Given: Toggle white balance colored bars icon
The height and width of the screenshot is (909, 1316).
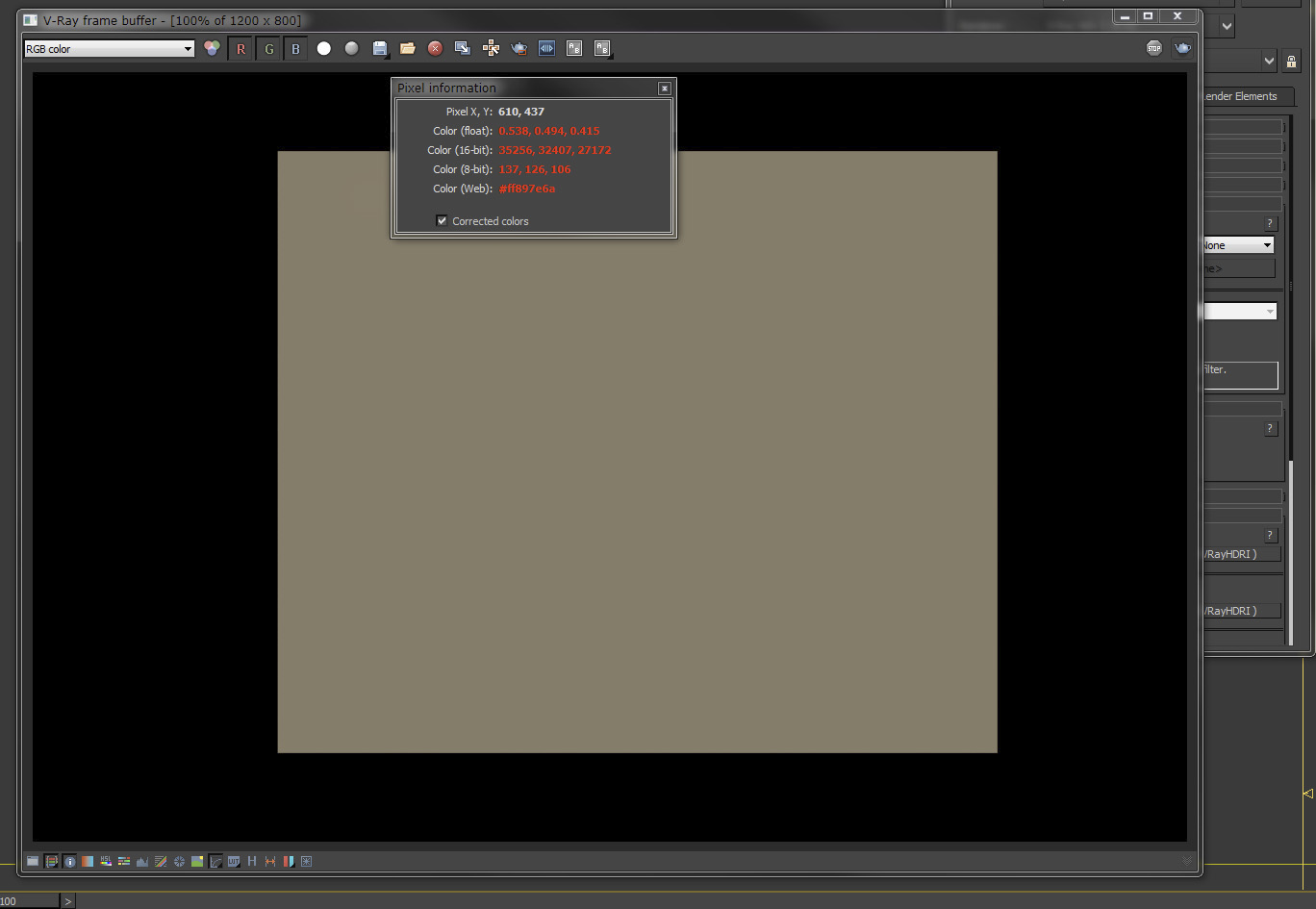Looking at the screenshot, I should [124, 861].
